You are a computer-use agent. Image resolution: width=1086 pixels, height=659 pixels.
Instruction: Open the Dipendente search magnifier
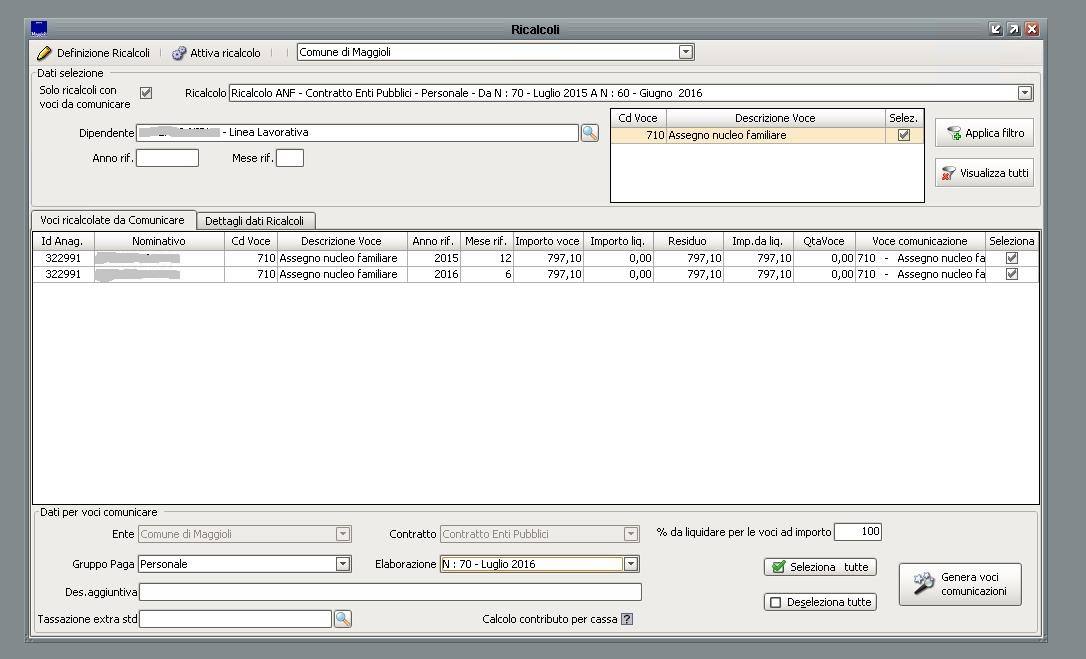click(x=590, y=133)
